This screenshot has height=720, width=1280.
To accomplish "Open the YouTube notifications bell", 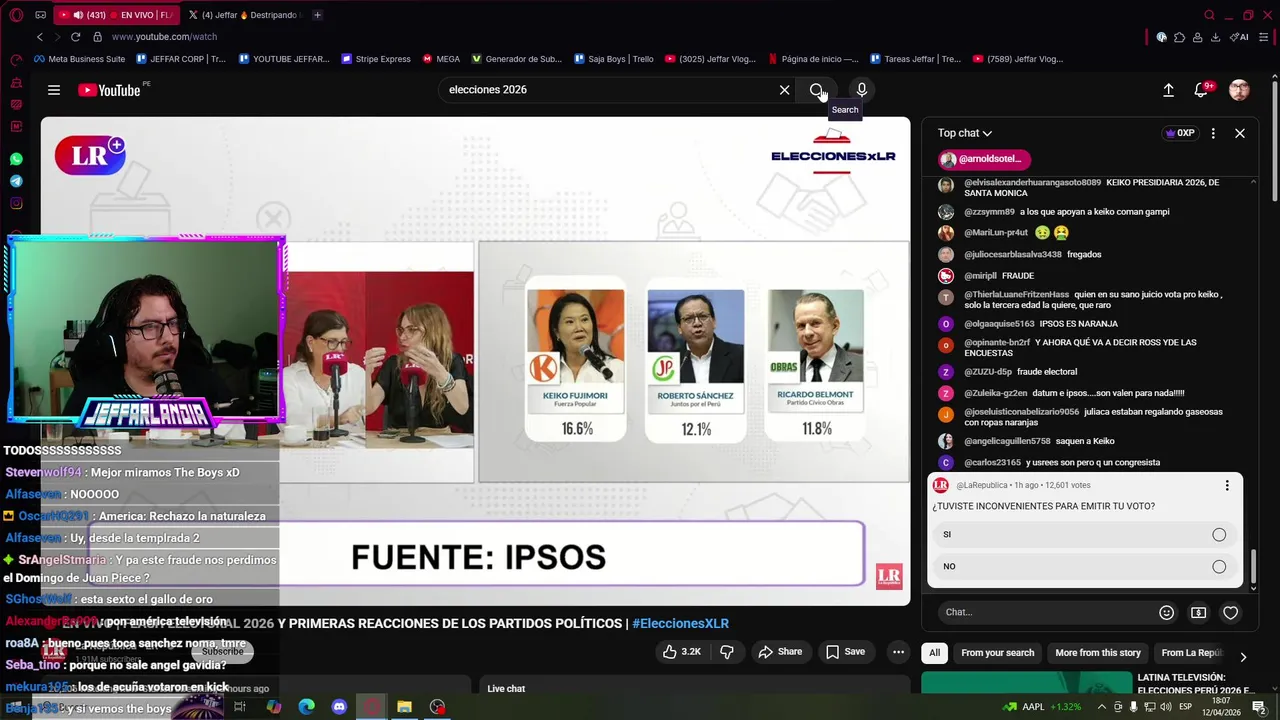I will (x=1202, y=90).
